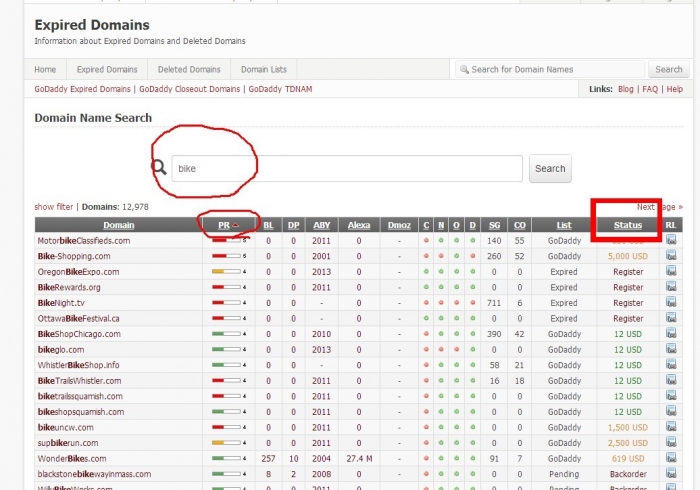Go to the Domain Lists tab
700x490 pixels.
[264, 70]
